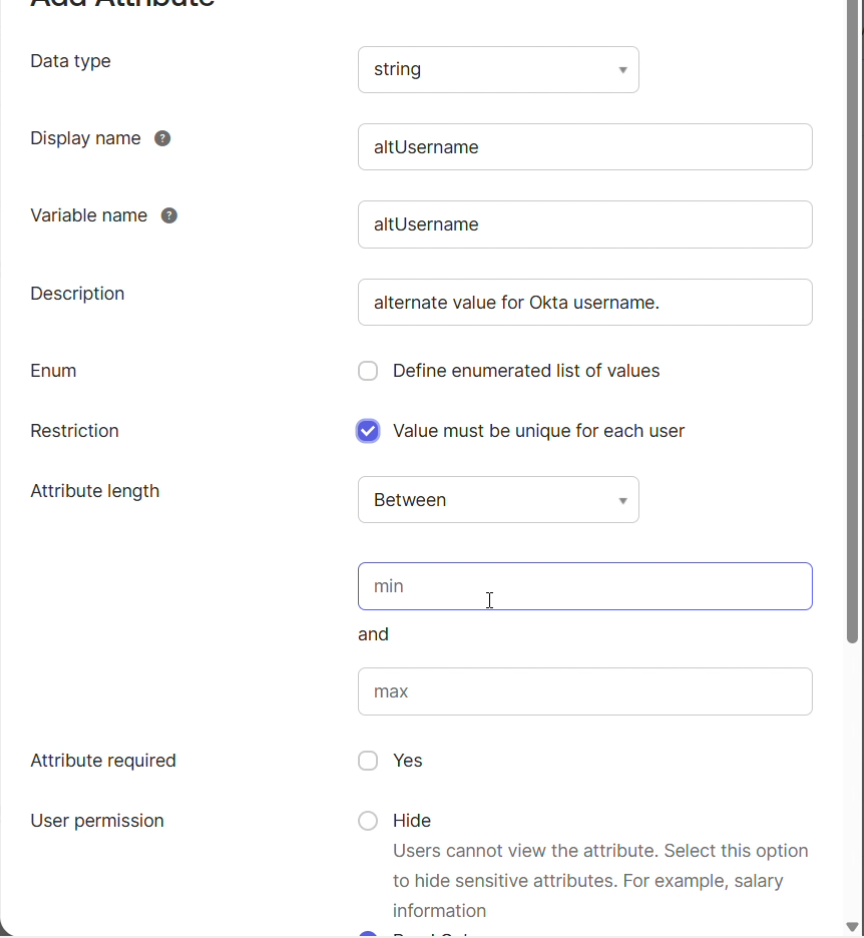Image resolution: width=864 pixels, height=938 pixels.
Task: Click help icon next to Display name
Action: pos(162,138)
